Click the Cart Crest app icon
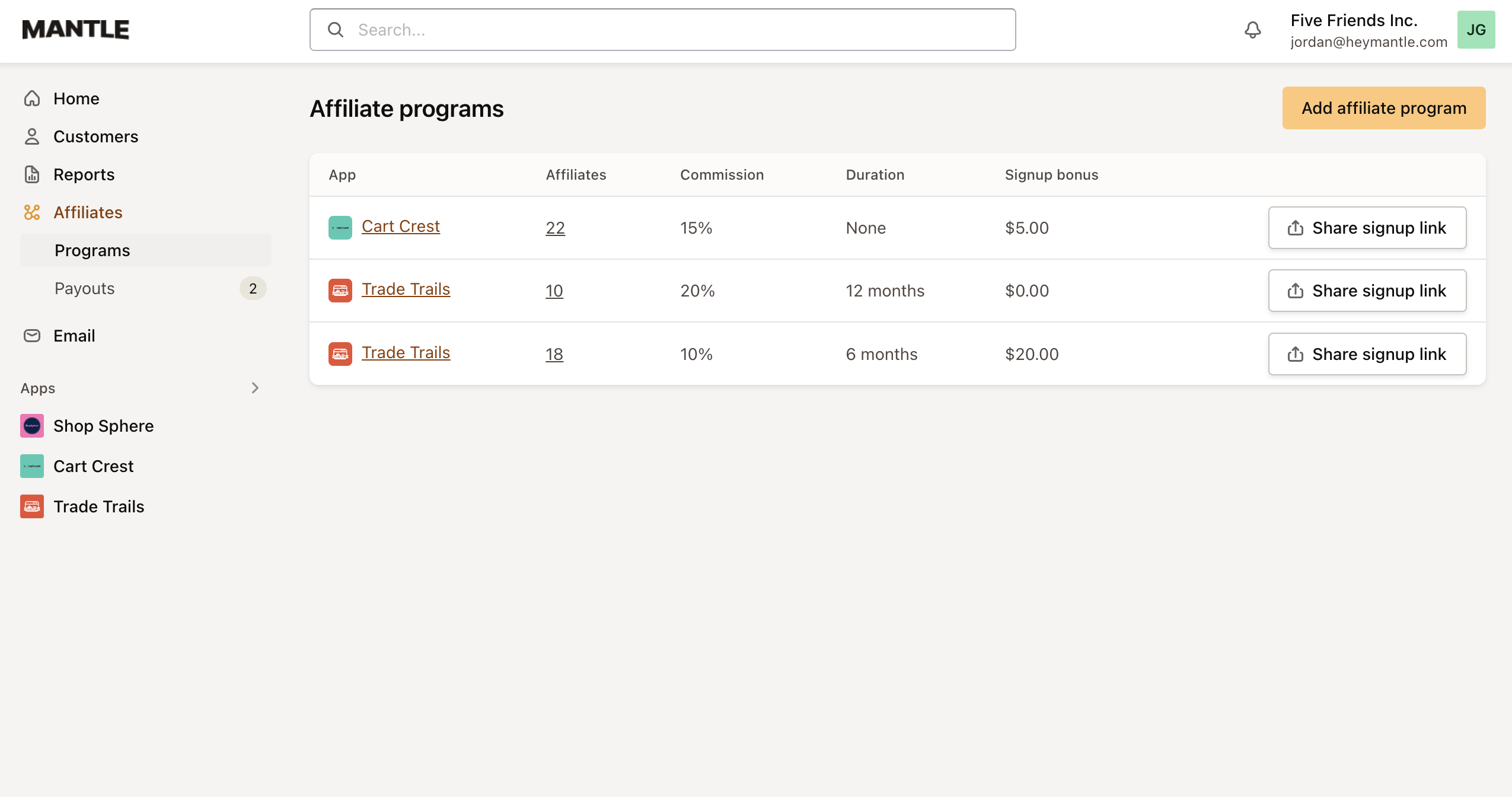1512x797 pixels. coord(32,466)
